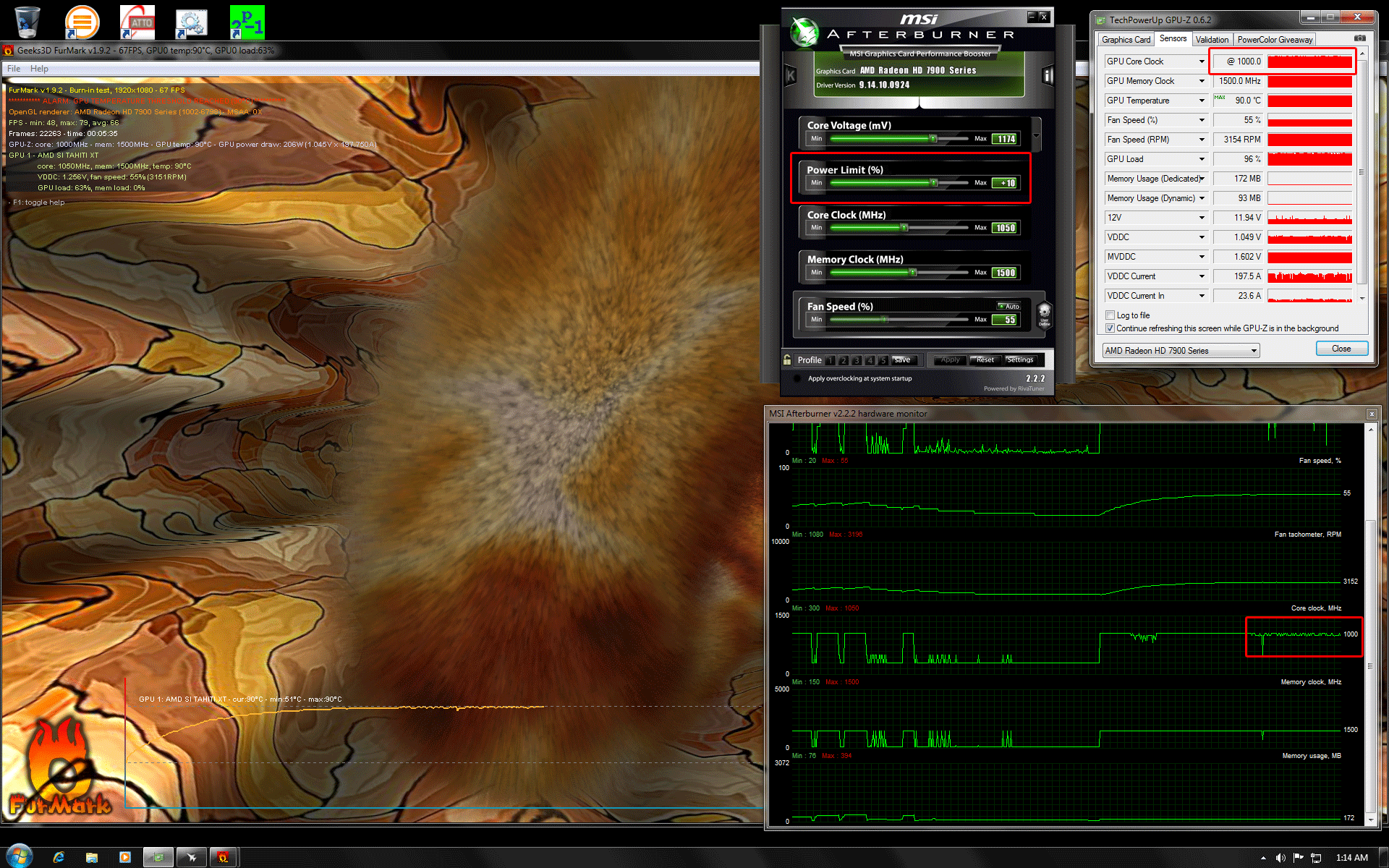The height and width of the screenshot is (868, 1389).
Task: Click fan User Define gear icon
Action: (x=1044, y=314)
